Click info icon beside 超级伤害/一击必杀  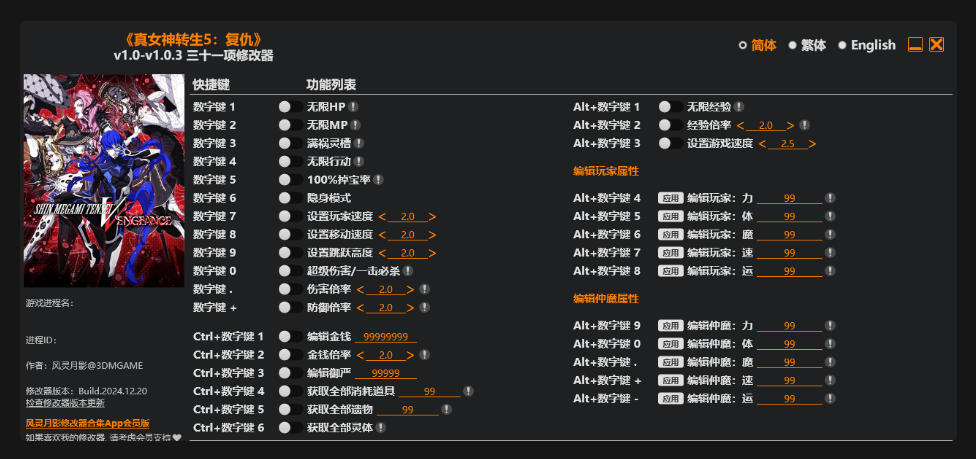(x=408, y=271)
